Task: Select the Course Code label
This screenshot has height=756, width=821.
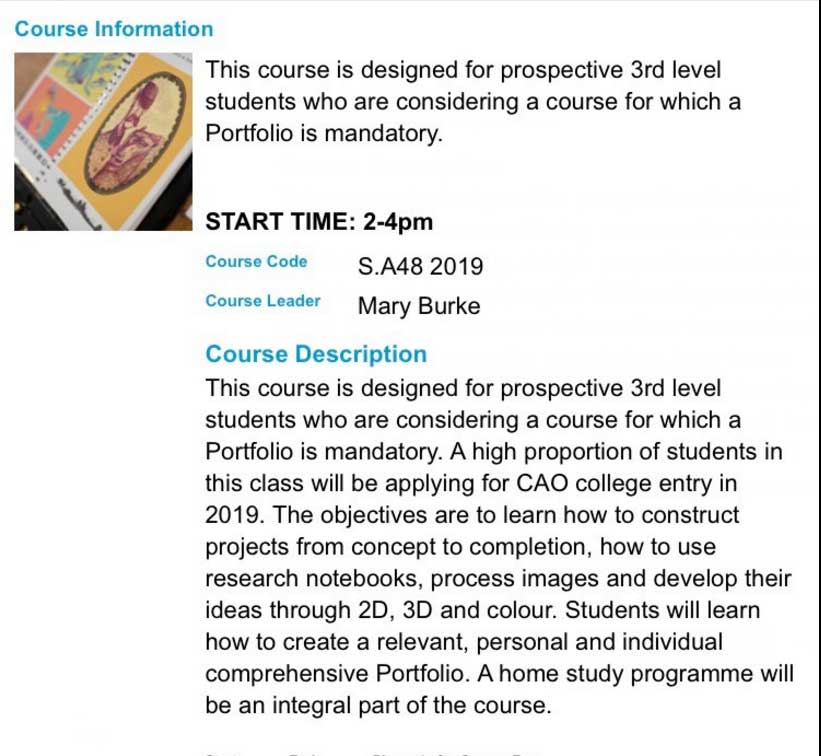Action: point(256,261)
